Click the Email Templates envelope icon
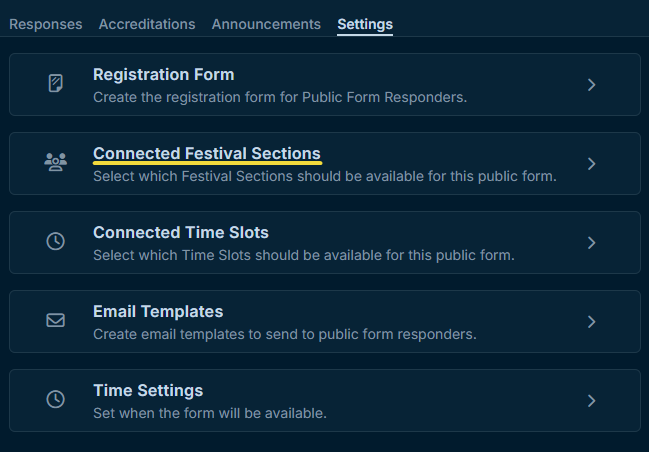The image size is (649, 452). (x=56, y=321)
